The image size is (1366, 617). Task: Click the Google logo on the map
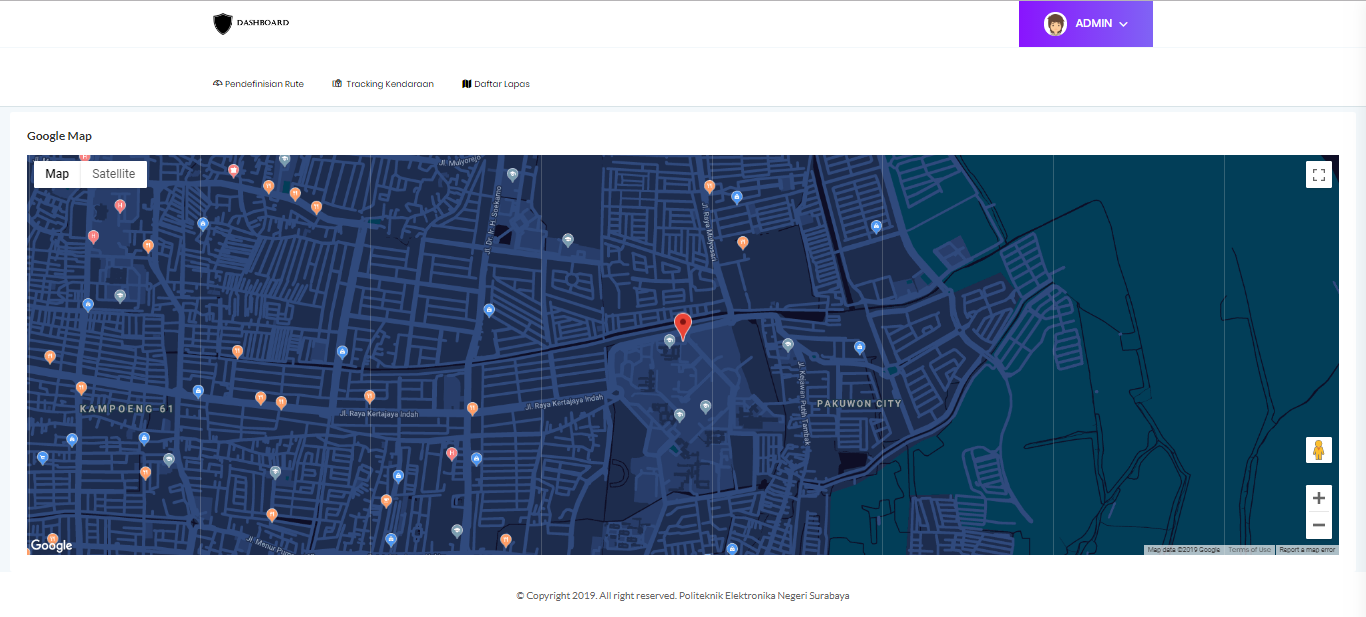click(x=51, y=545)
